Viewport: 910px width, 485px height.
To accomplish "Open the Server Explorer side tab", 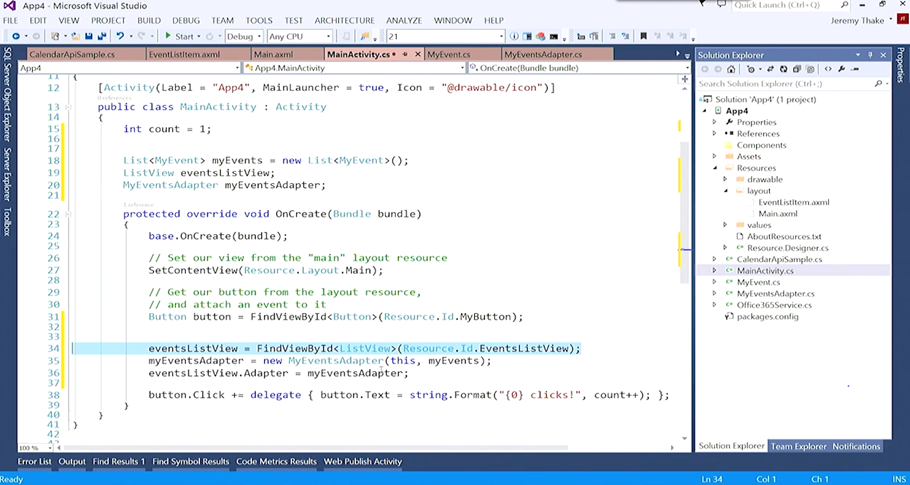I will [8, 173].
